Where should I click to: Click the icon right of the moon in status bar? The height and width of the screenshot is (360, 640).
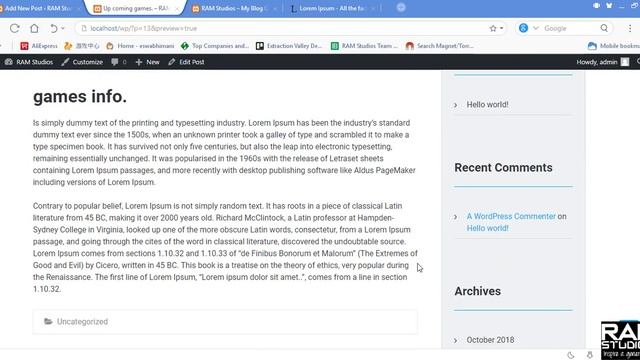point(590,355)
